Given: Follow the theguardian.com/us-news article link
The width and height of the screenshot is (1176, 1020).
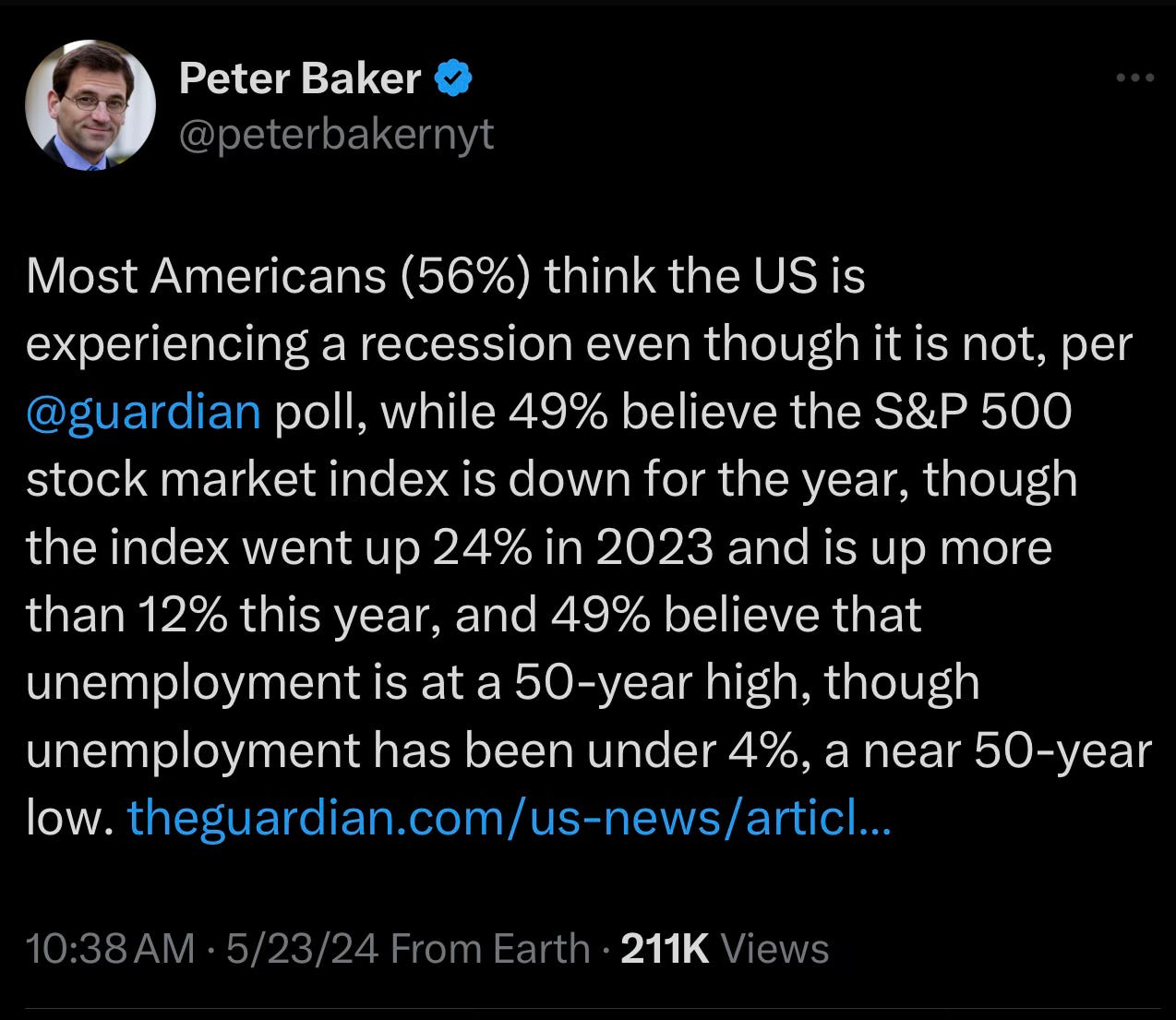Looking at the screenshot, I should pos(509,817).
